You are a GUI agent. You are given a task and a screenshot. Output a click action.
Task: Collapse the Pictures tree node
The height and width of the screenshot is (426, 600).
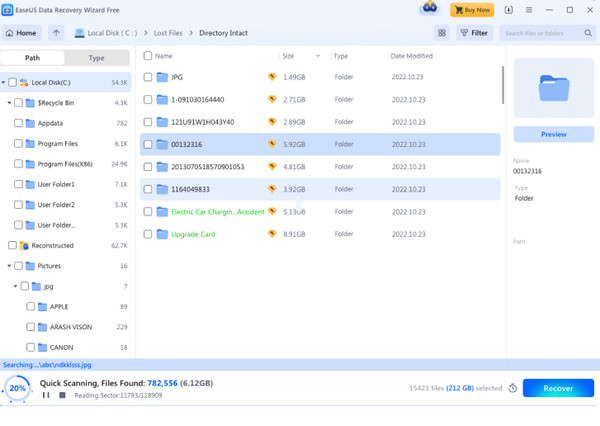tap(9, 266)
